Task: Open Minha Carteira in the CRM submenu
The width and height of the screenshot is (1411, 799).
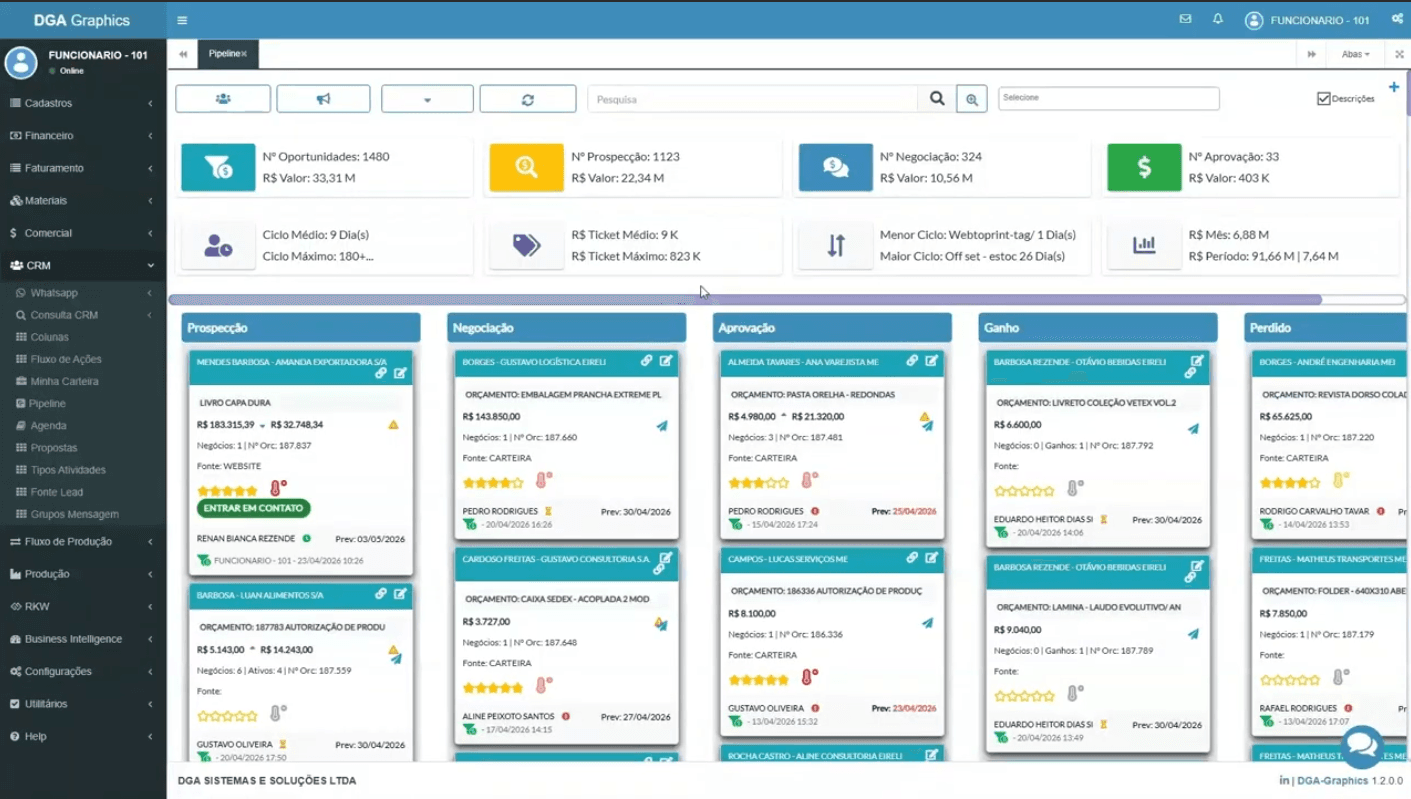Action: click(64, 381)
